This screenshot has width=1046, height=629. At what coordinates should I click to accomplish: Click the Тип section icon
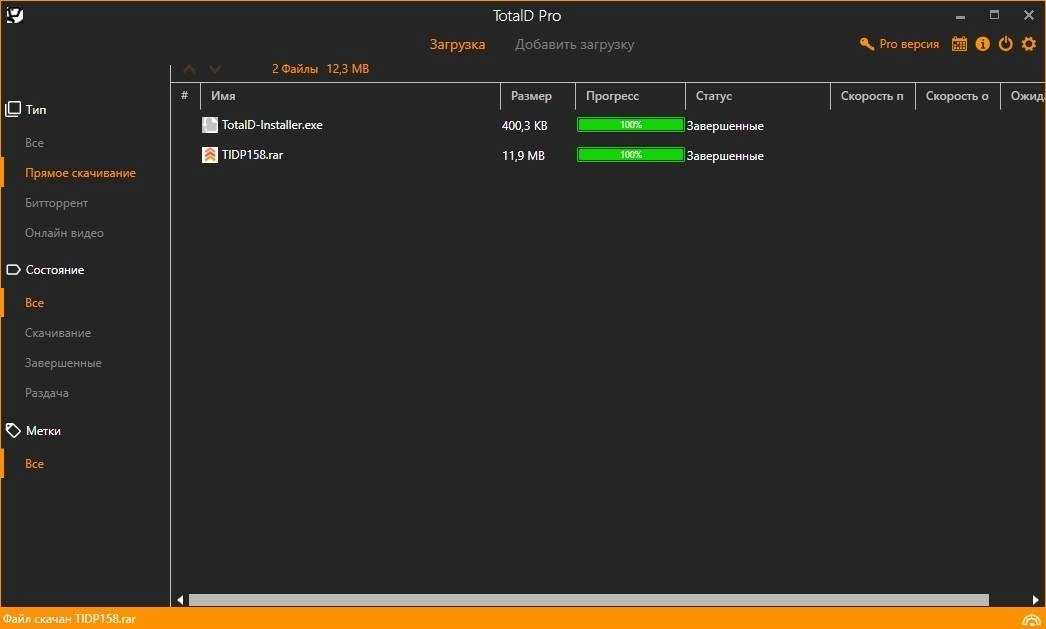click(x=13, y=109)
